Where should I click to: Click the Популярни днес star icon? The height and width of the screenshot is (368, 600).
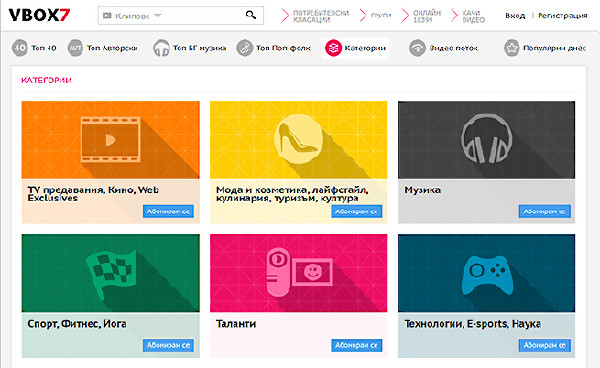pyautogui.click(x=512, y=48)
